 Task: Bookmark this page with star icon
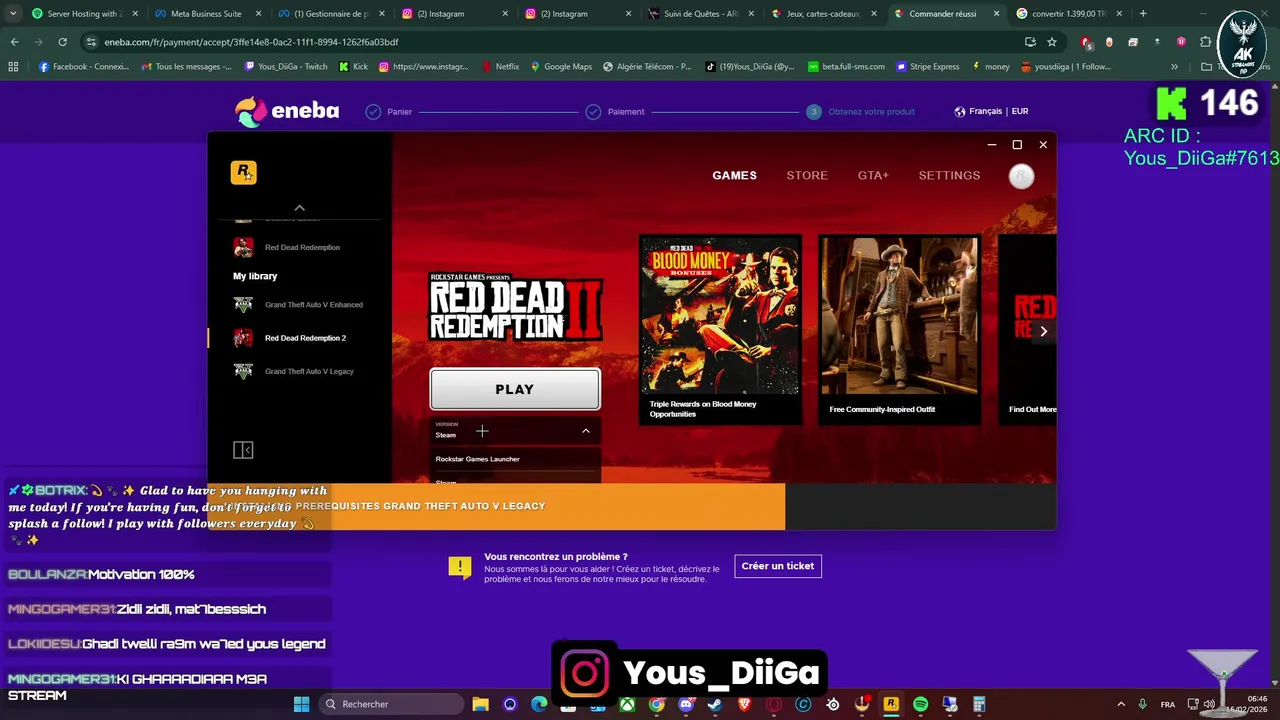1052,42
